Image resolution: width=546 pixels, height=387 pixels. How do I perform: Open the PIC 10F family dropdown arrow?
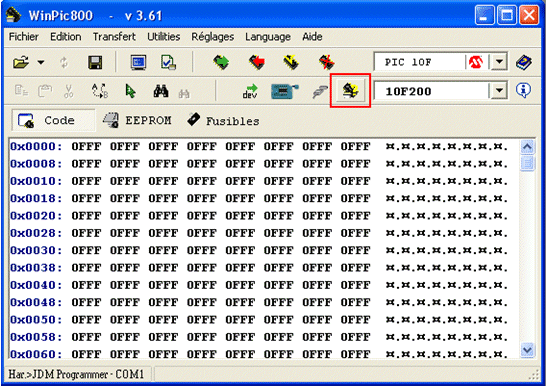pyautogui.click(x=499, y=62)
